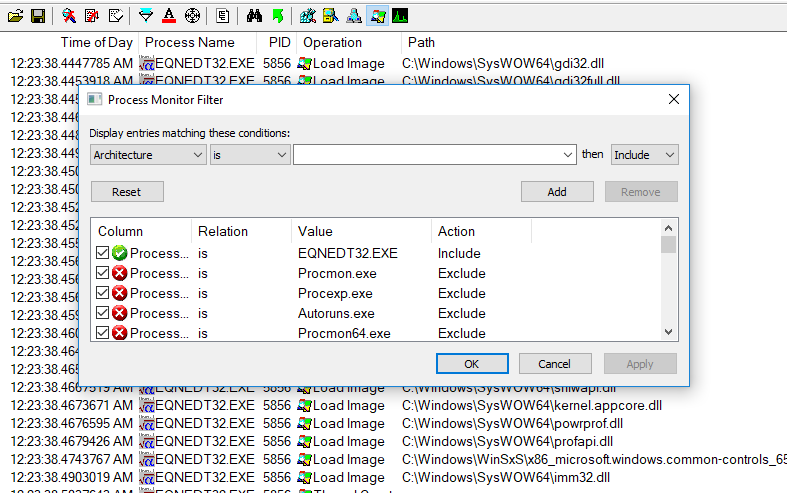787x493 pixels.
Task: Close the Process Monitor Filter dialog
Action: click(x=674, y=99)
